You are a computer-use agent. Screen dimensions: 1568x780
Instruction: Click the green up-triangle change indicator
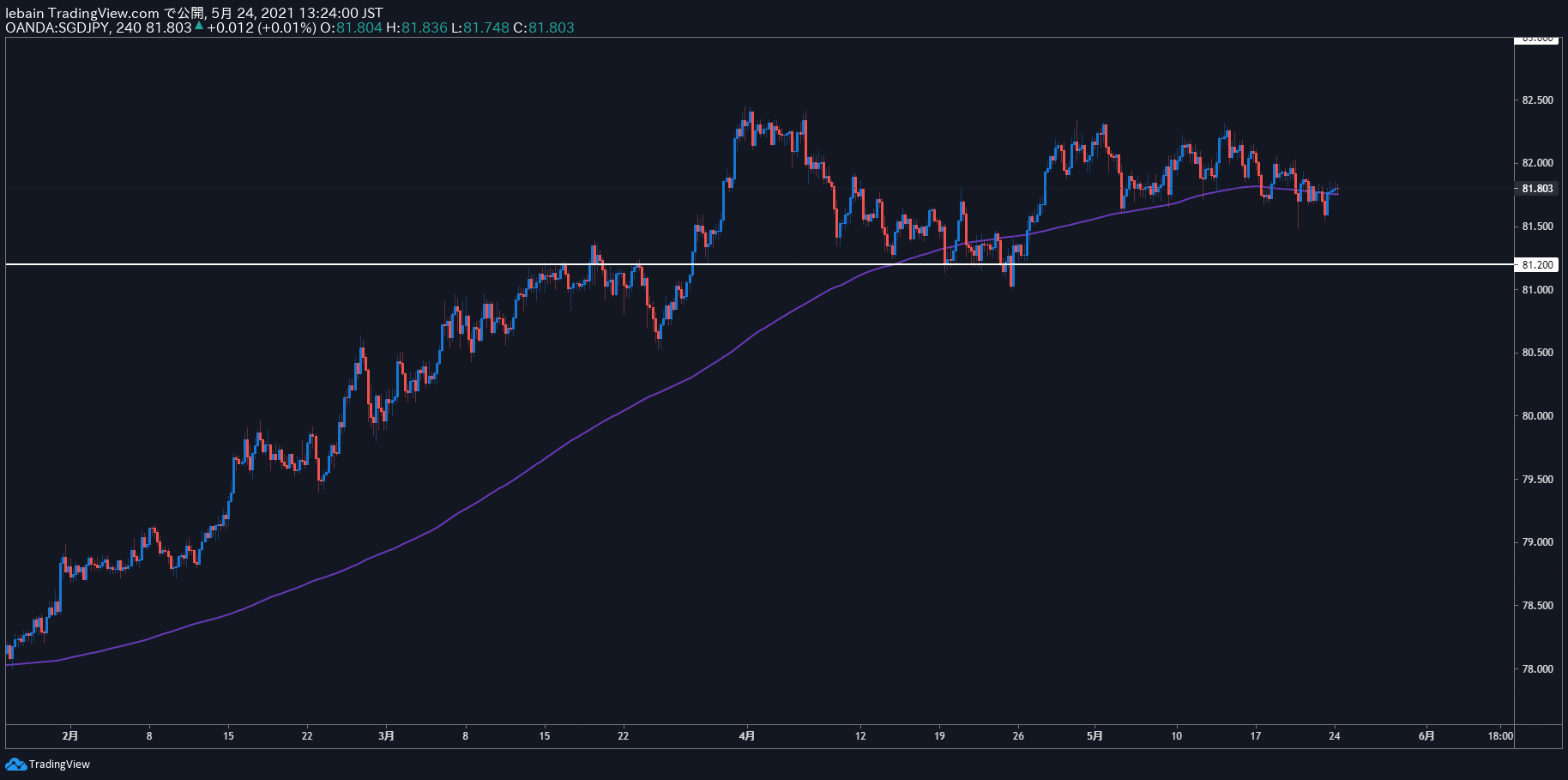point(199,27)
